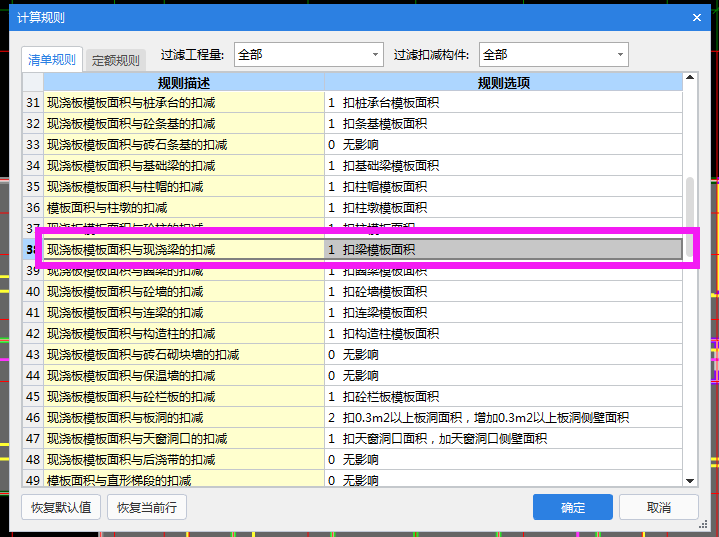The width and height of the screenshot is (719, 537).
Task: Open the 过滤扣减构件 dropdown
Action: 553,55
